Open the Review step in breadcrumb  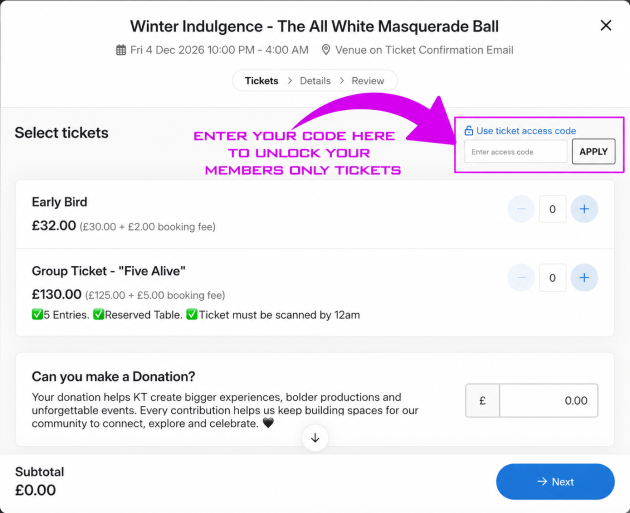(368, 81)
